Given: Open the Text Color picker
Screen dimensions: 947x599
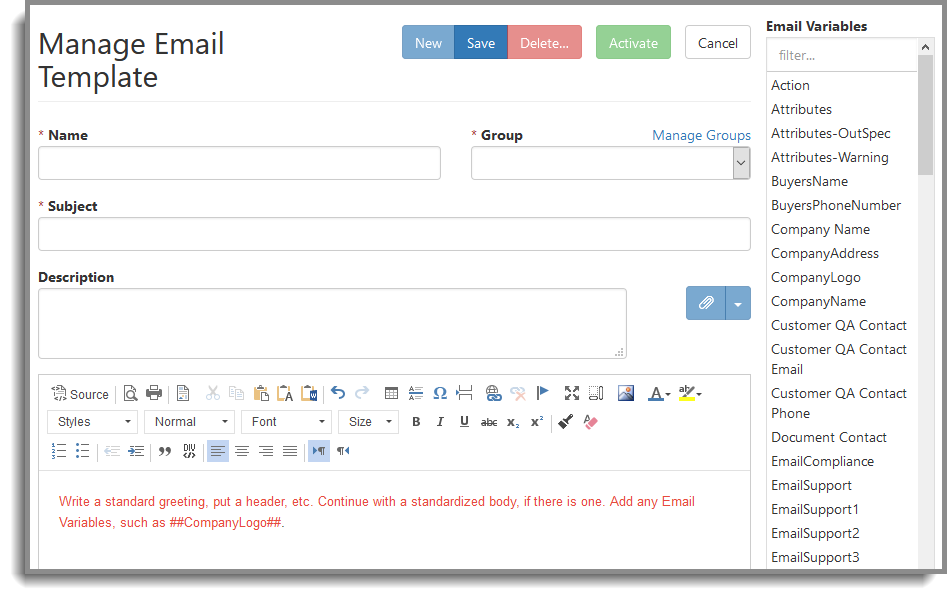Looking at the screenshot, I should pyautogui.click(x=659, y=394).
